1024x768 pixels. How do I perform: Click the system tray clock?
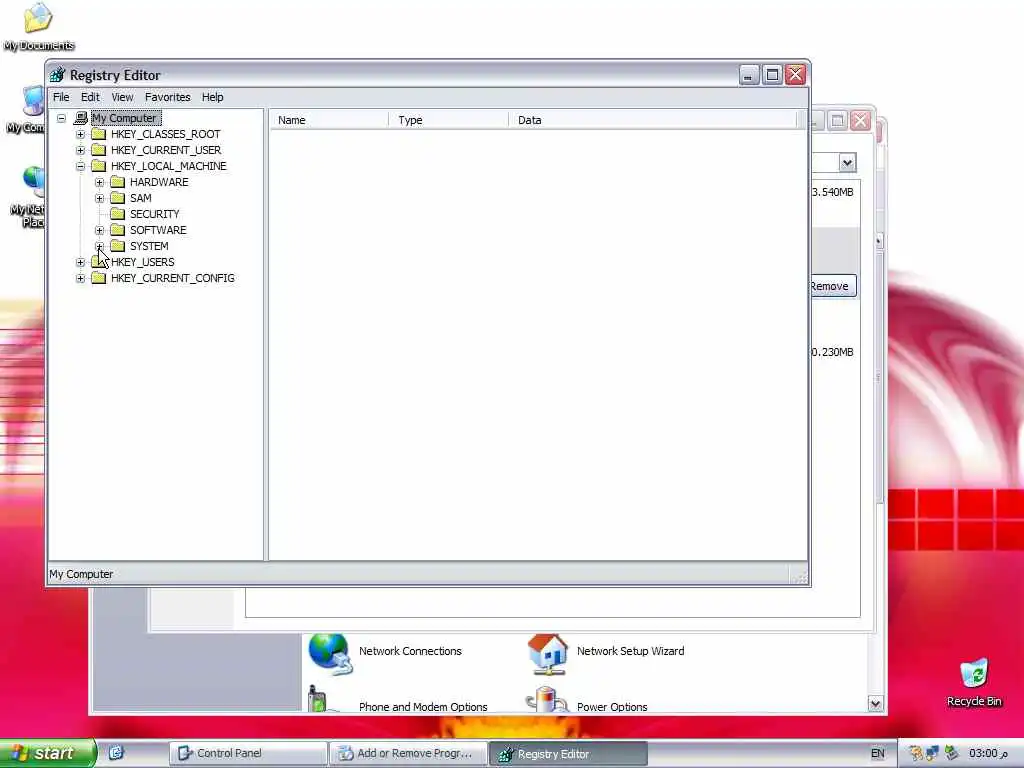coord(989,754)
